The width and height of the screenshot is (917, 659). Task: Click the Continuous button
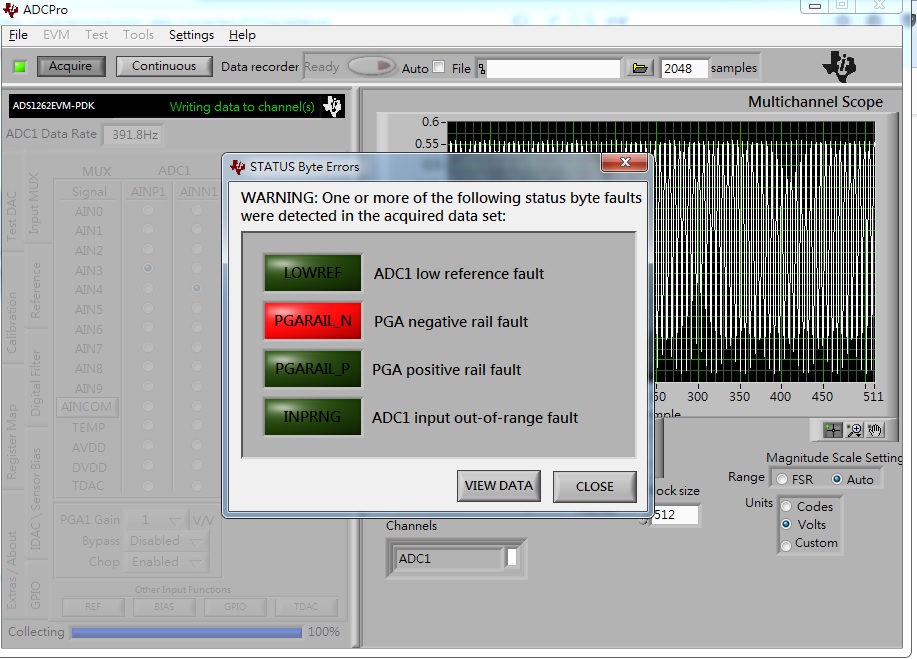click(x=164, y=66)
